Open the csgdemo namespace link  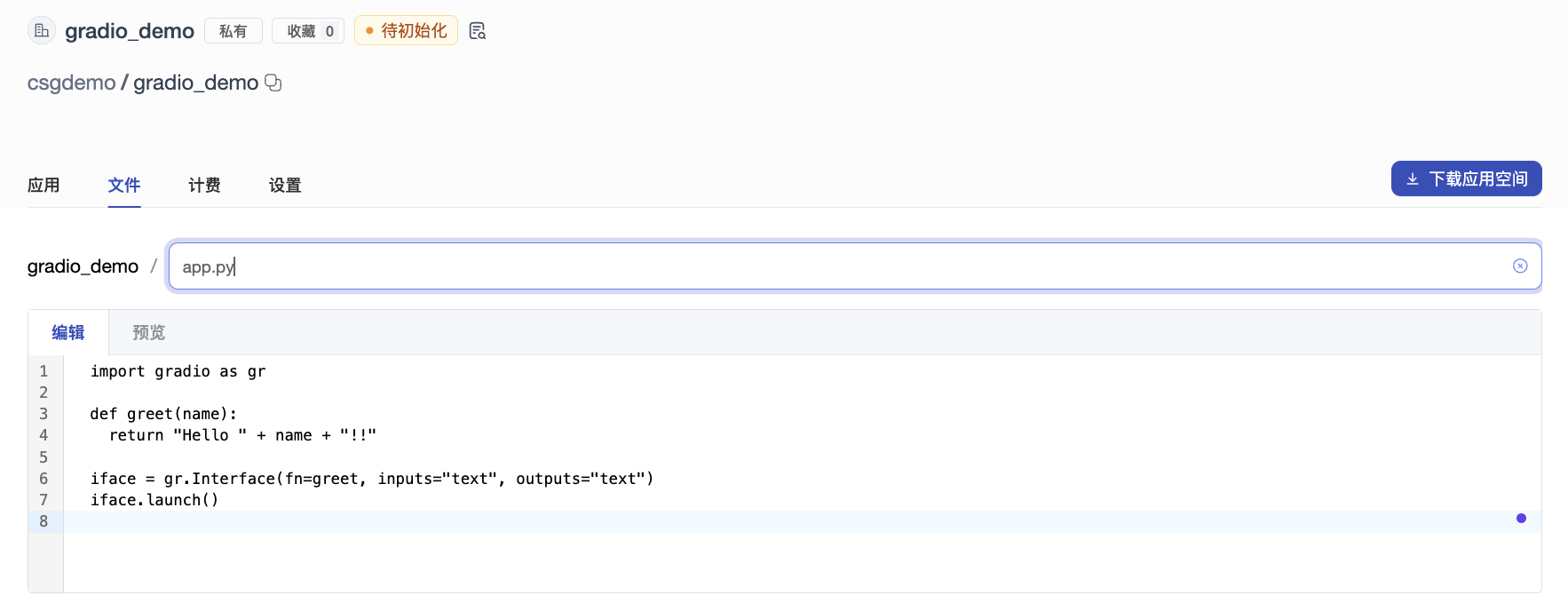71,83
